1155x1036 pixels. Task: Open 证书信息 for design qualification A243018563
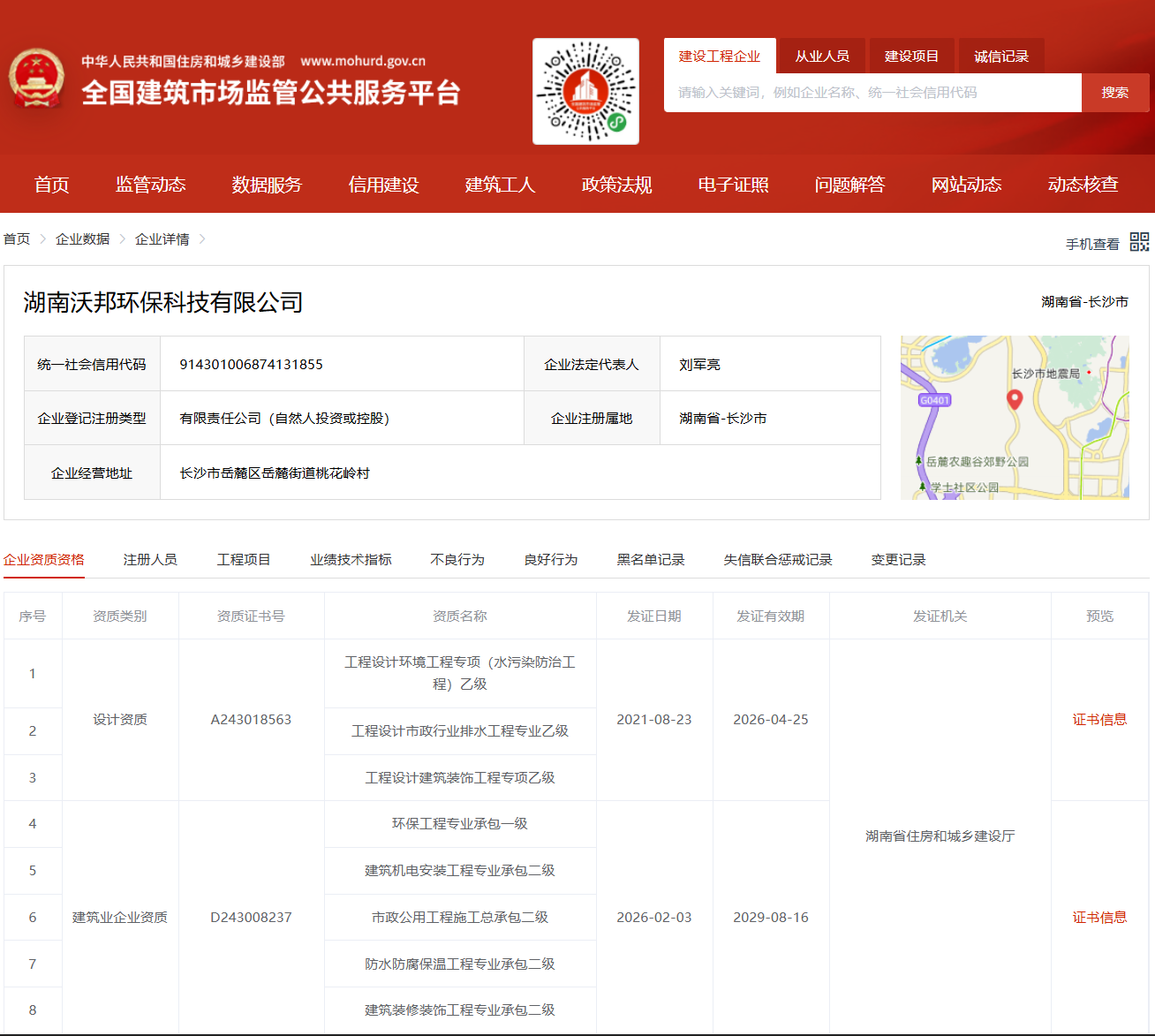[x=1099, y=719]
